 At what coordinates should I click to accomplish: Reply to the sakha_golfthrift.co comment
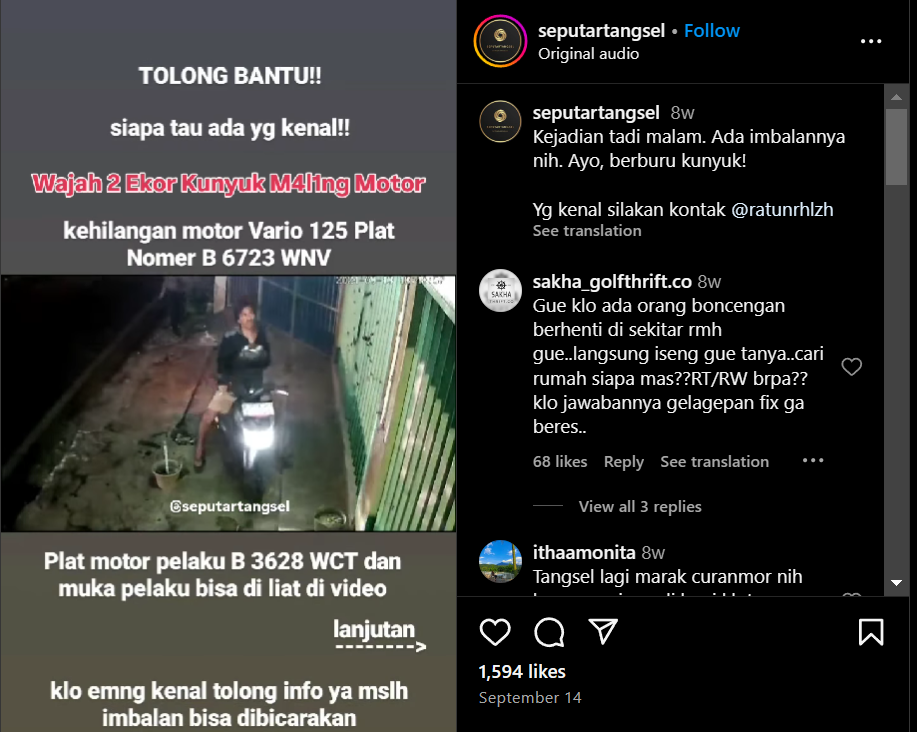pyautogui.click(x=623, y=462)
